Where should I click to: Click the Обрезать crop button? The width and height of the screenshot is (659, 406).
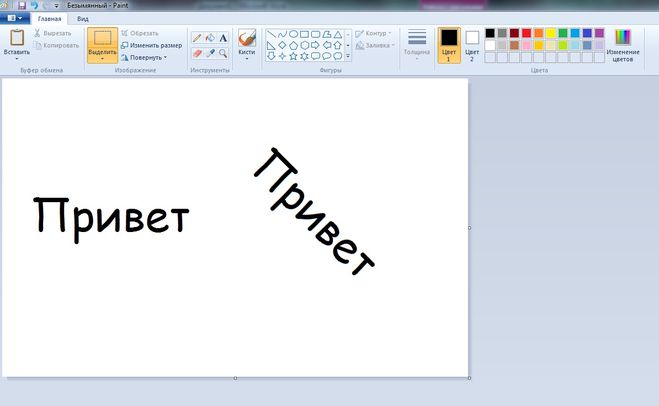click(140, 33)
